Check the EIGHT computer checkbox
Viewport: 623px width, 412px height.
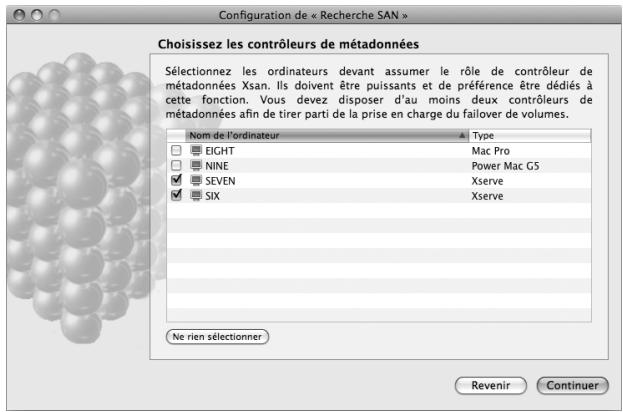pos(176,150)
